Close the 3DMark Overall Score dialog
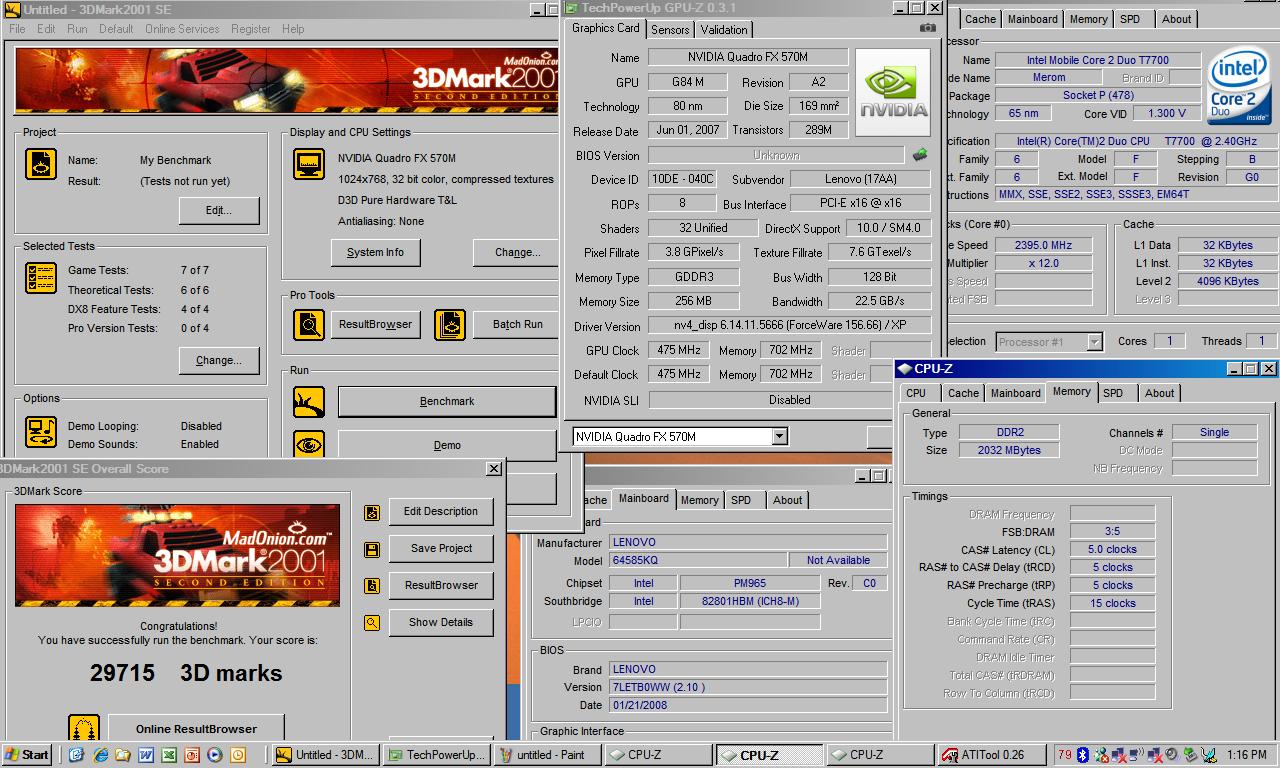The width and height of the screenshot is (1280, 768). (x=494, y=468)
